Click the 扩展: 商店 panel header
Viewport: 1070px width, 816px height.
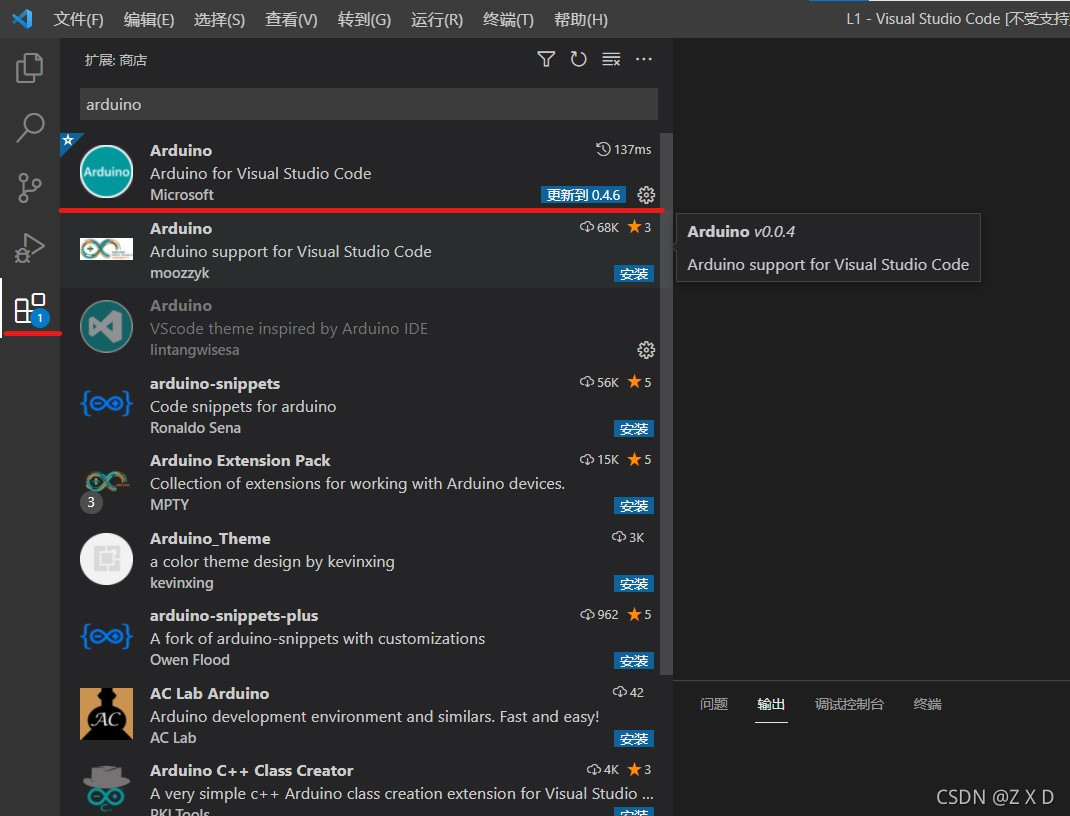click(115, 60)
